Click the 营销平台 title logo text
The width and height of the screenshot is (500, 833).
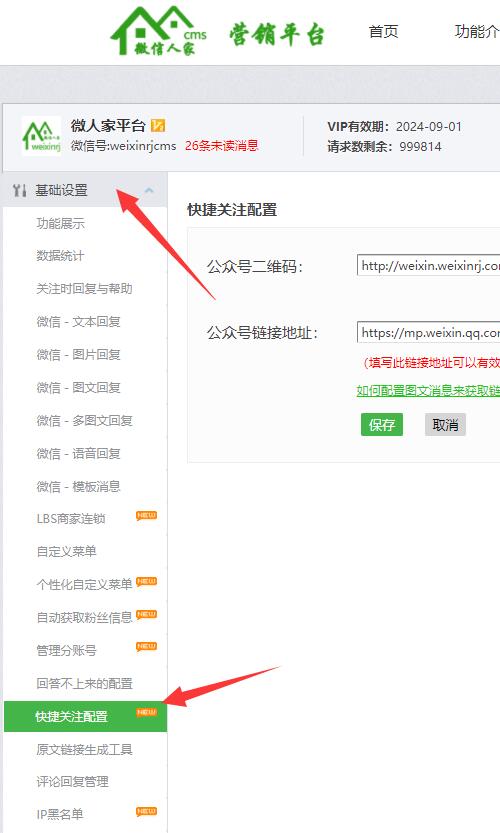pyautogui.click(x=277, y=35)
